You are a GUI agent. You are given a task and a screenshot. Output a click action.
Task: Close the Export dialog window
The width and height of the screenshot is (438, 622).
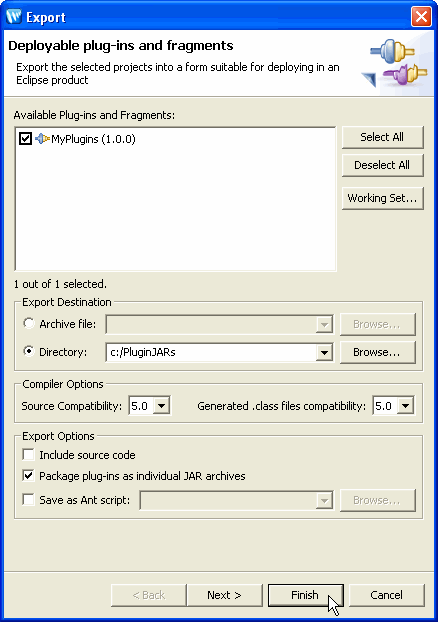421,17
